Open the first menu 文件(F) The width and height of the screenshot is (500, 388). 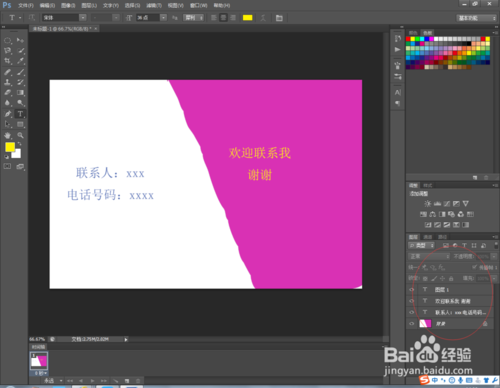click(x=26, y=5)
